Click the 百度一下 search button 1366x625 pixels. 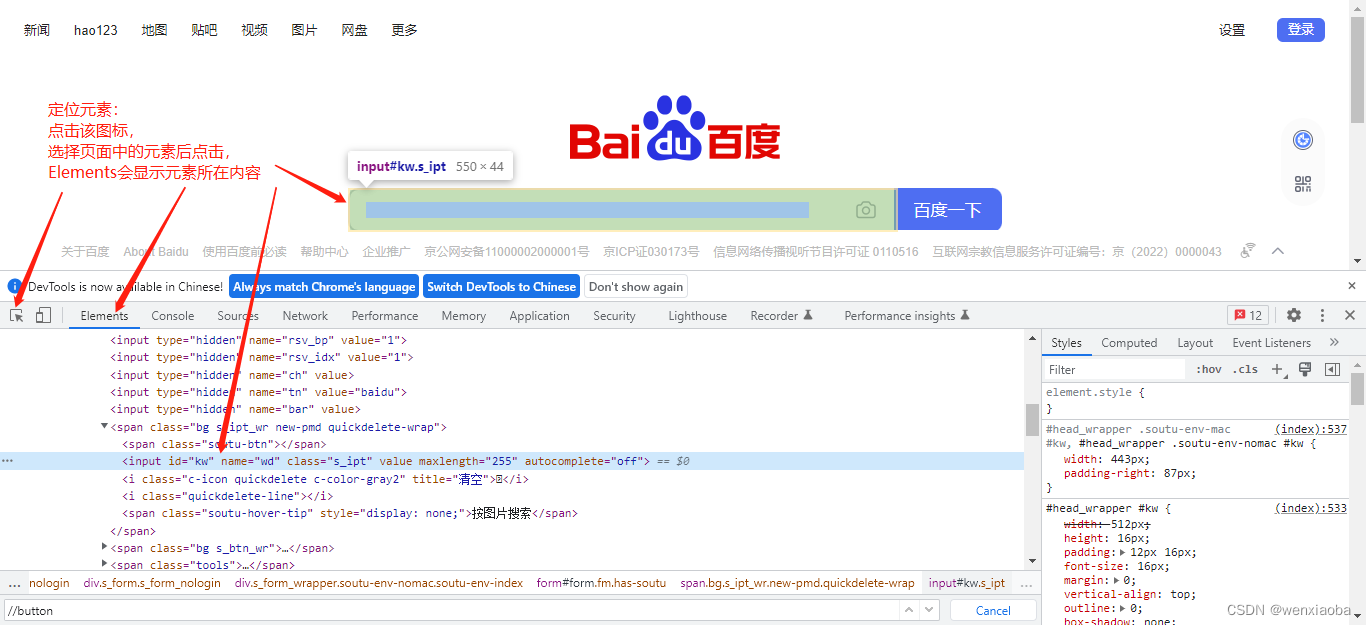pos(948,209)
